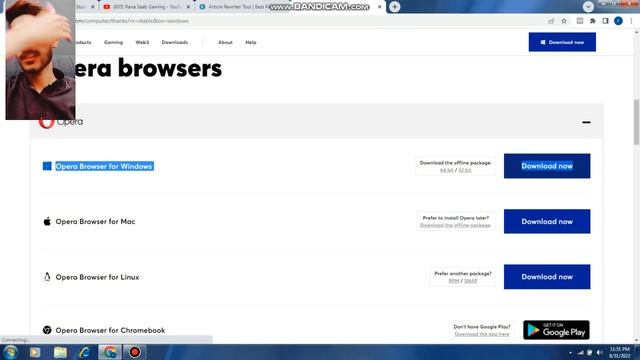Click the Opera Browser for Mac text
Viewport: 640px width, 360px height.
tap(95, 222)
